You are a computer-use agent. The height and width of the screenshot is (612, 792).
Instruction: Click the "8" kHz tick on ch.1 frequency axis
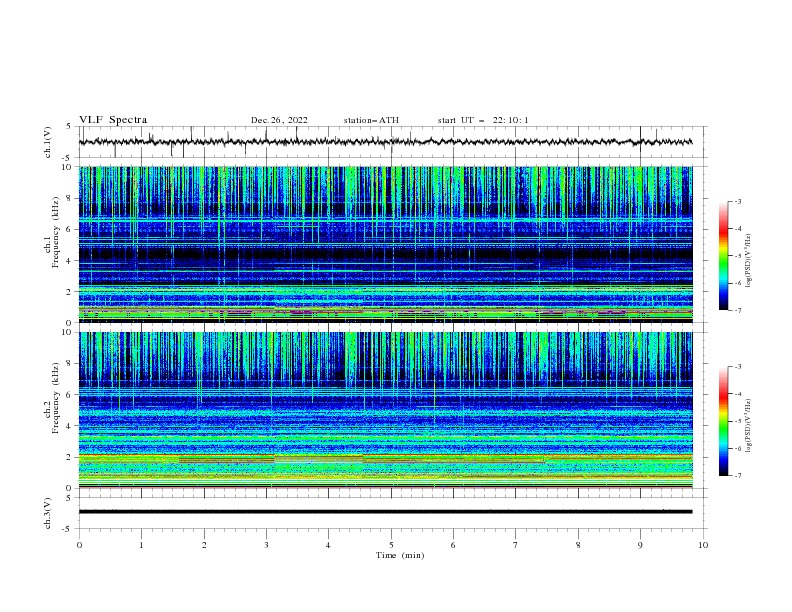[70, 198]
